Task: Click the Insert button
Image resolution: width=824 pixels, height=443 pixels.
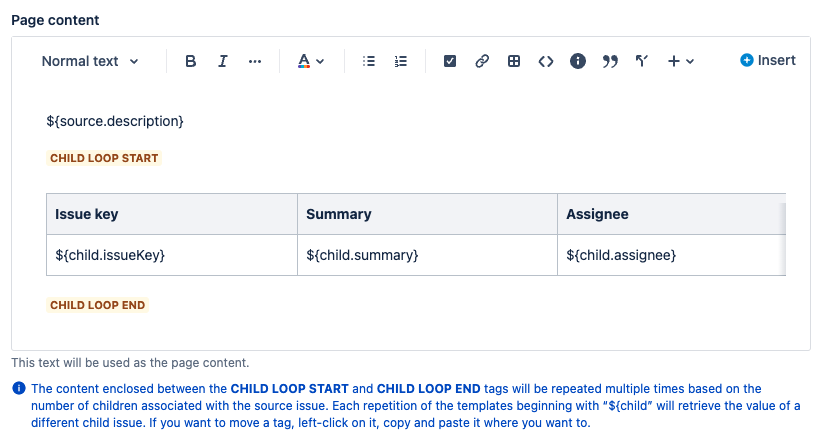Action: tap(768, 61)
